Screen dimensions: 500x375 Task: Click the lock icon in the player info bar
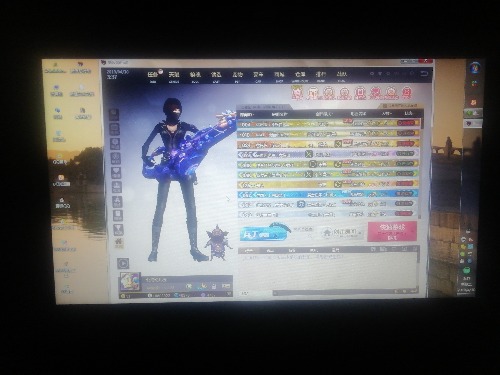(214, 286)
